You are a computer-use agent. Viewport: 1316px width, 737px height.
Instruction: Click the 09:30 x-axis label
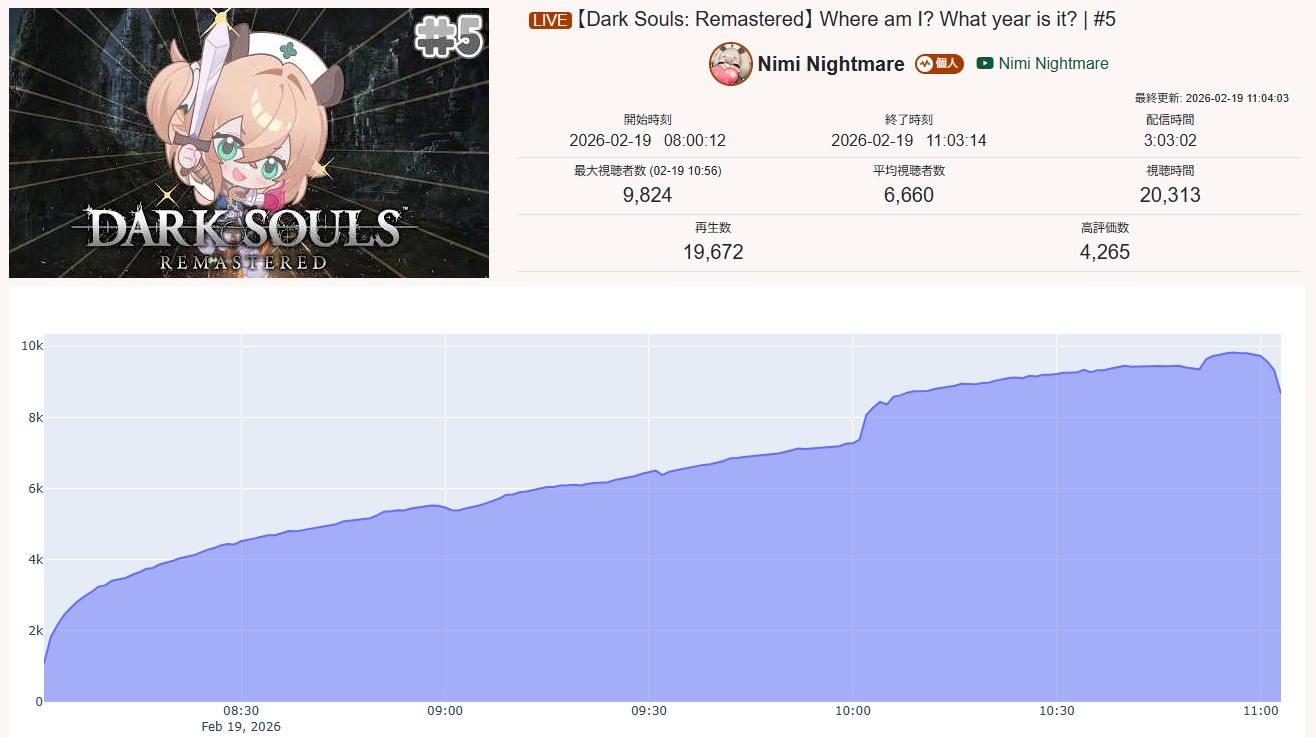[648, 711]
